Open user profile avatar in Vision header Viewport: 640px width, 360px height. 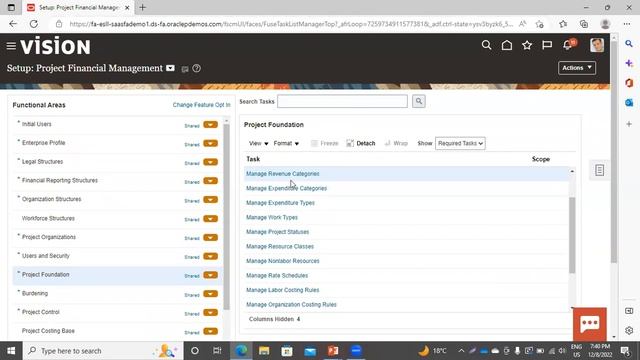pyautogui.click(x=597, y=45)
